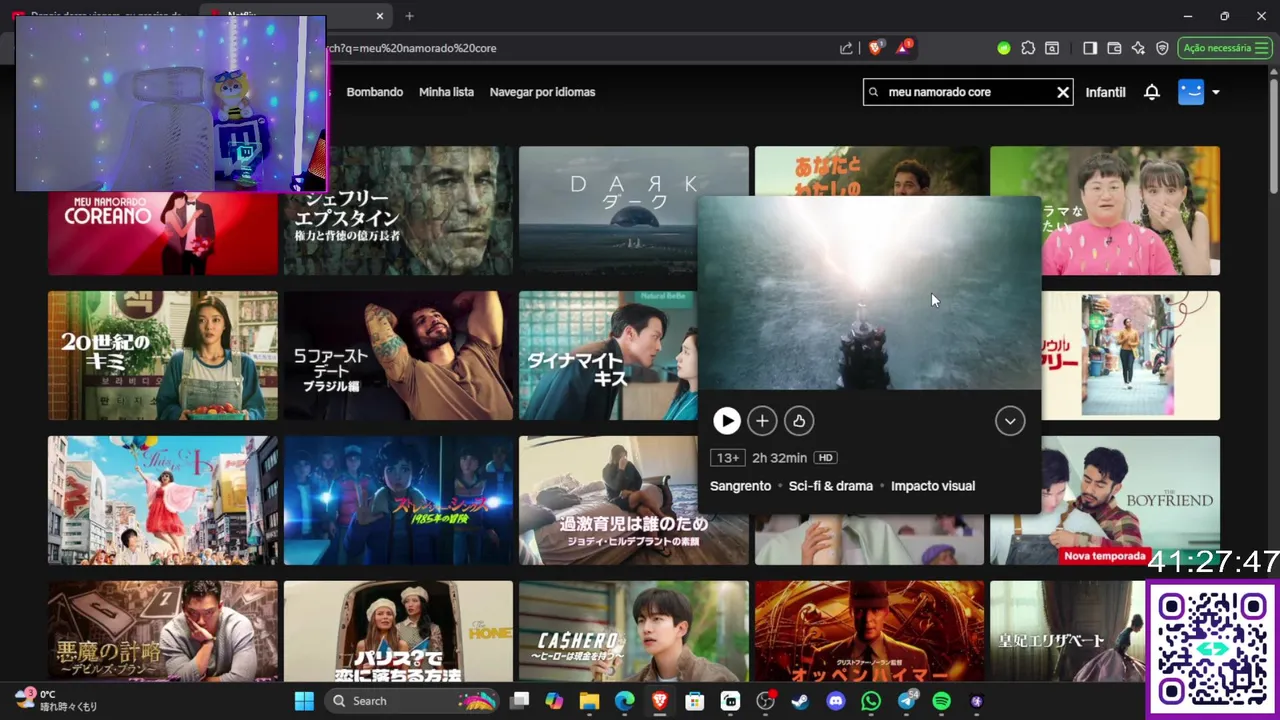
Task: Open the Stranger Things animated thumbnail
Action: pos(398,500)
